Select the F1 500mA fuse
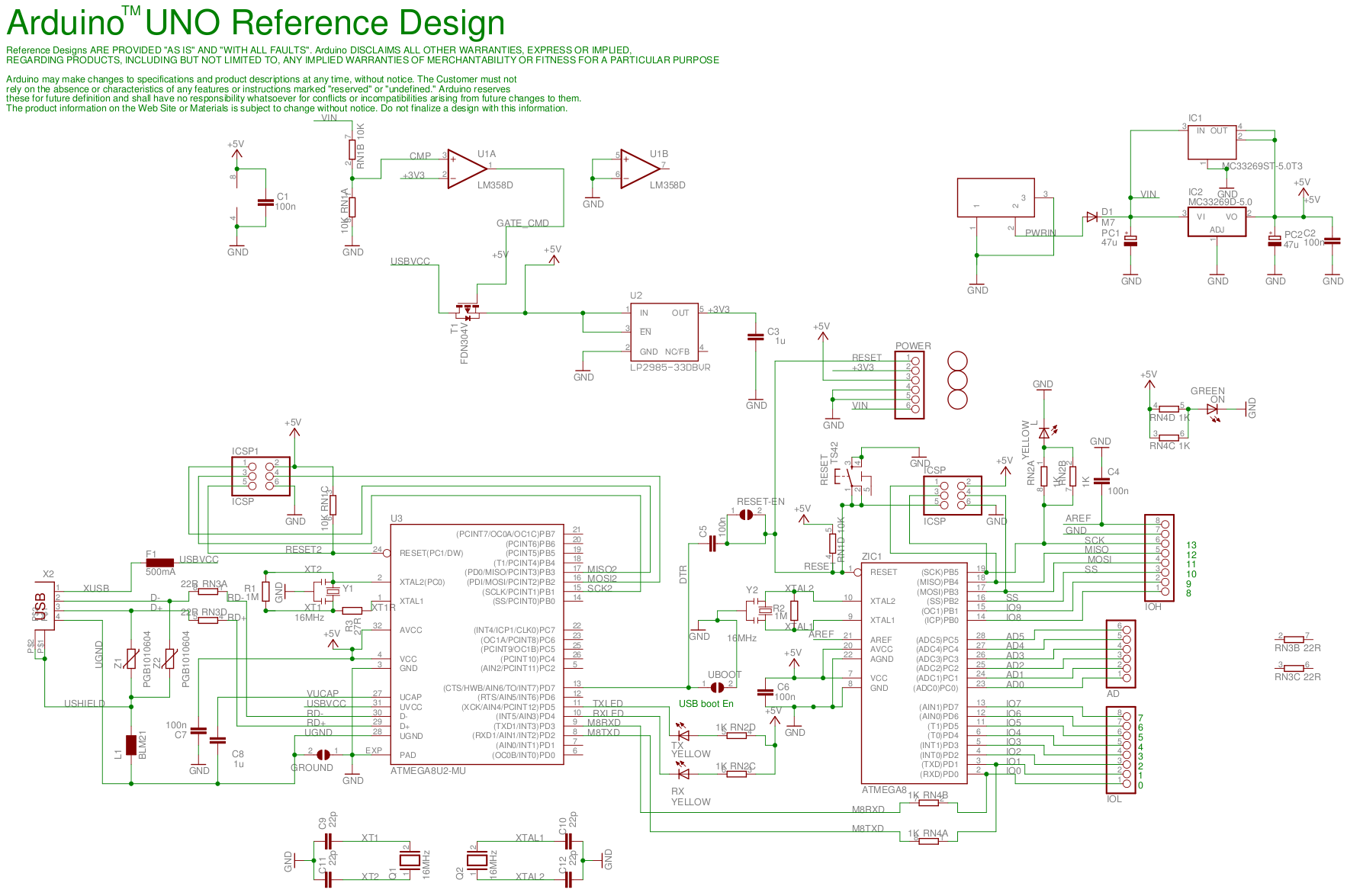Screen dimensions: 1347x896 [159, 563]
